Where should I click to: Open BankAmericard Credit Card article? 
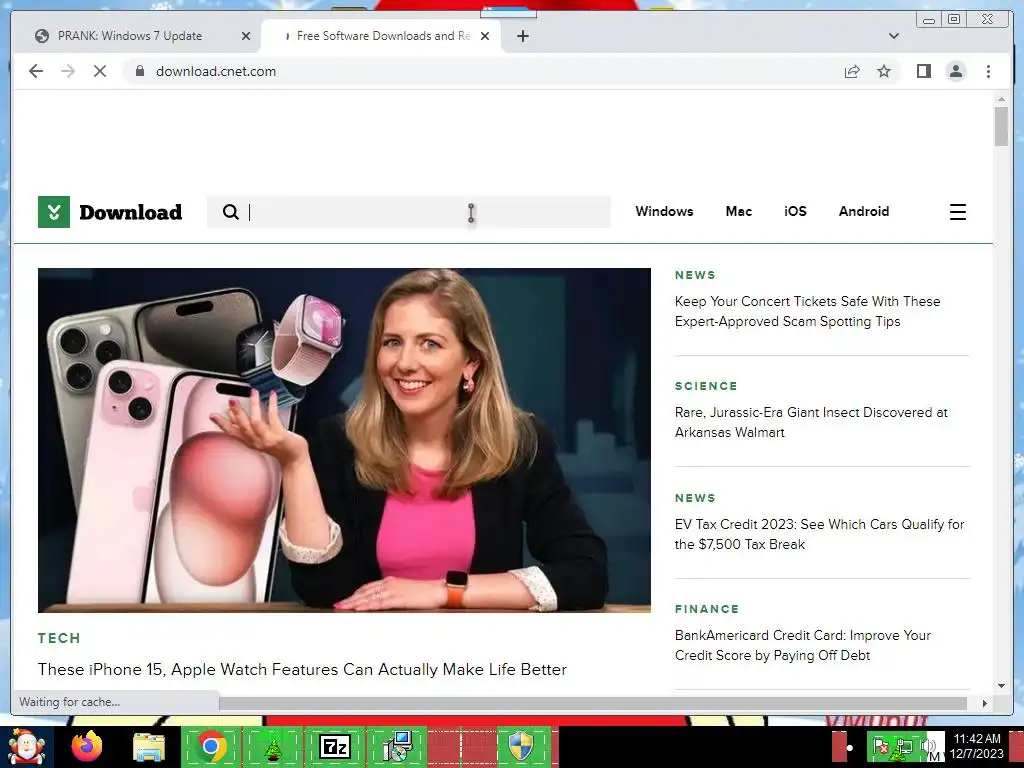coord(803,645)
